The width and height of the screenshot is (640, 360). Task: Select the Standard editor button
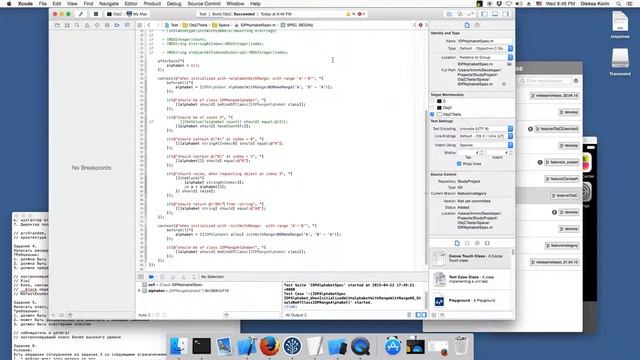[x=449, y=14]
